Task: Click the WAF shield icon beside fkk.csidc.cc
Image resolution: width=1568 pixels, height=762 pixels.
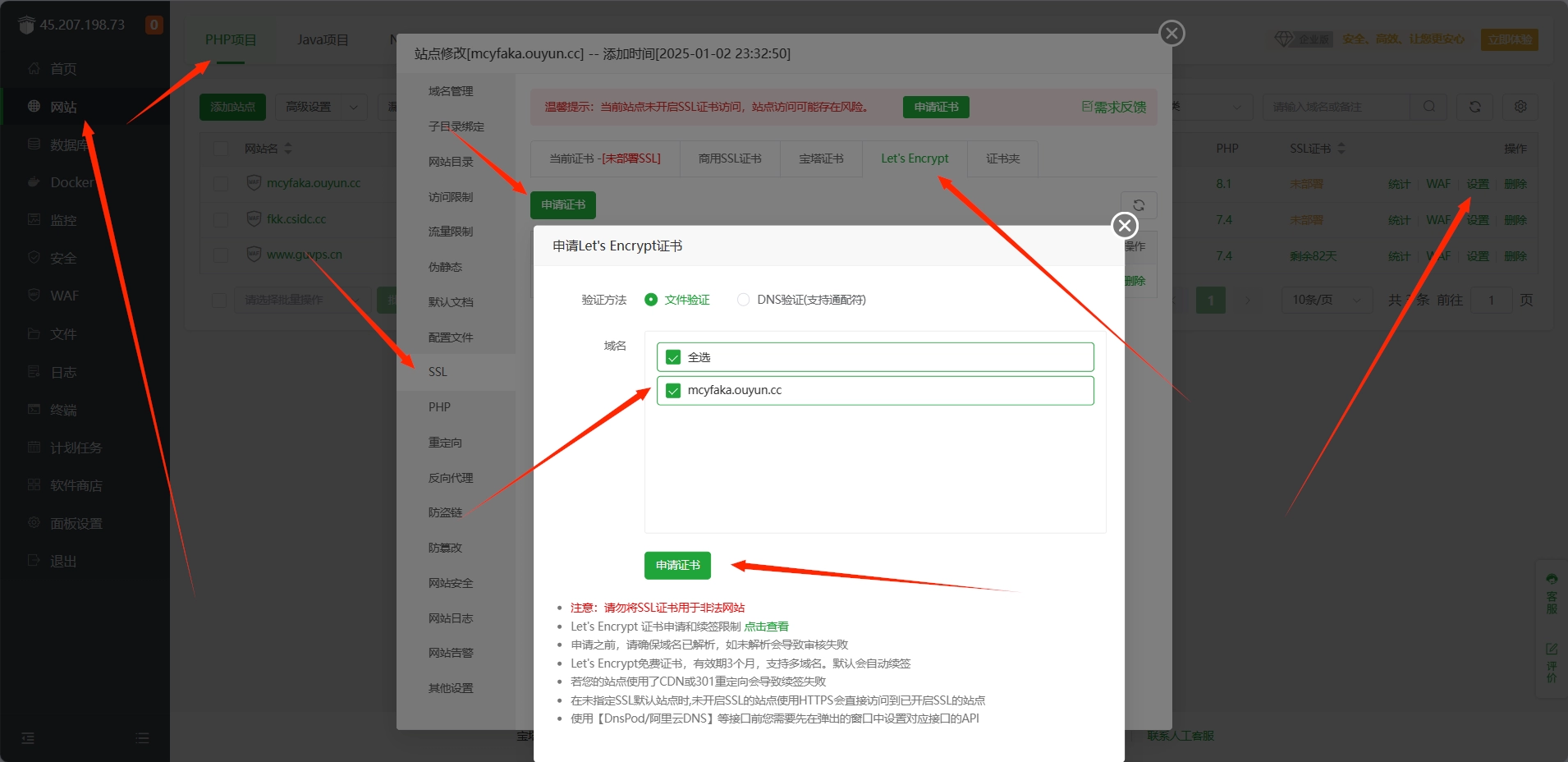Action: pos(254,218)
